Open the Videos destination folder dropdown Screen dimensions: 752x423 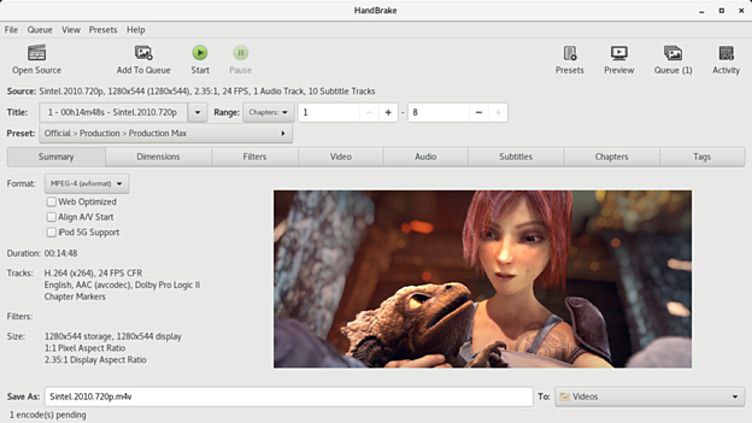[x=649, y=397]
